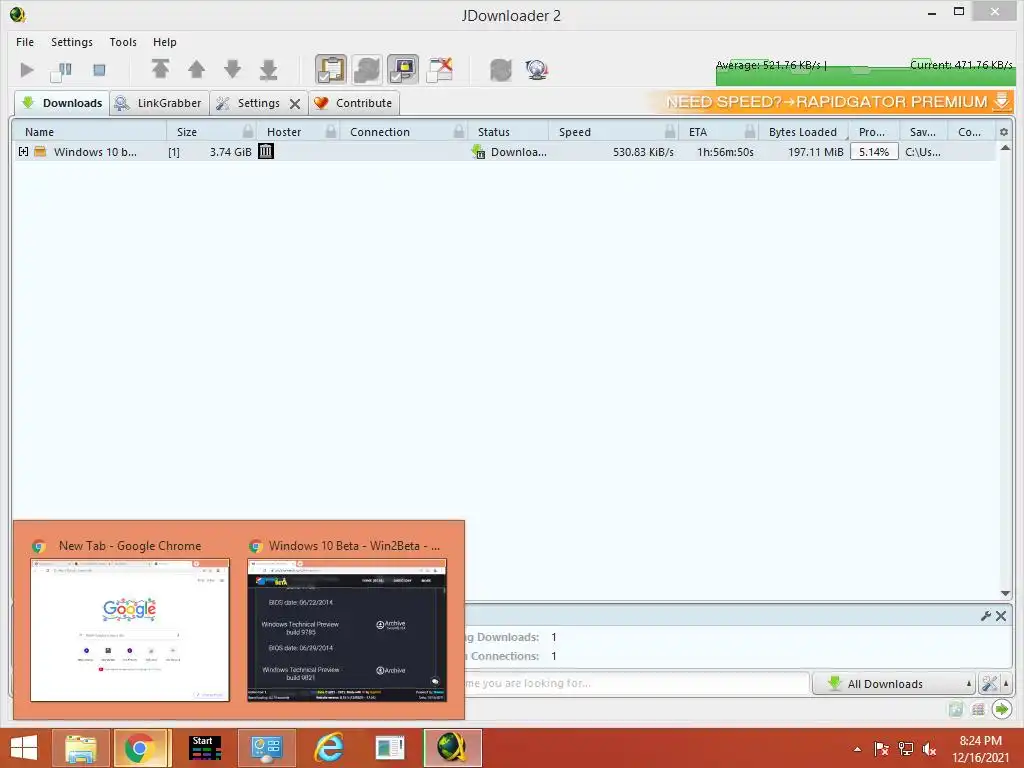Click the update check globe icon
1024x768 pixels.
[537, 69]
